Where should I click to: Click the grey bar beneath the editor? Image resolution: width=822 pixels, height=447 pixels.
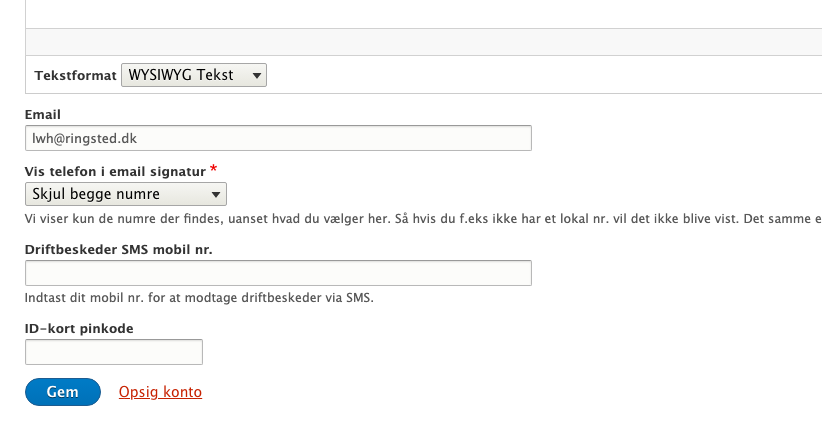pyautogui.click(x=420, y=41)
